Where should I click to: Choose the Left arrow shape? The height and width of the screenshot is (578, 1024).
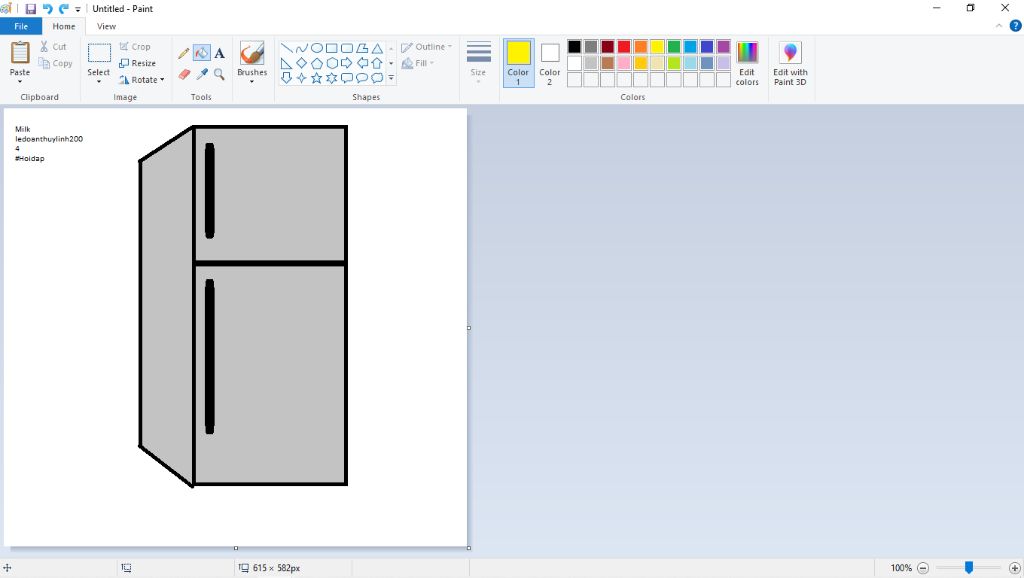[x=362, y=63]
